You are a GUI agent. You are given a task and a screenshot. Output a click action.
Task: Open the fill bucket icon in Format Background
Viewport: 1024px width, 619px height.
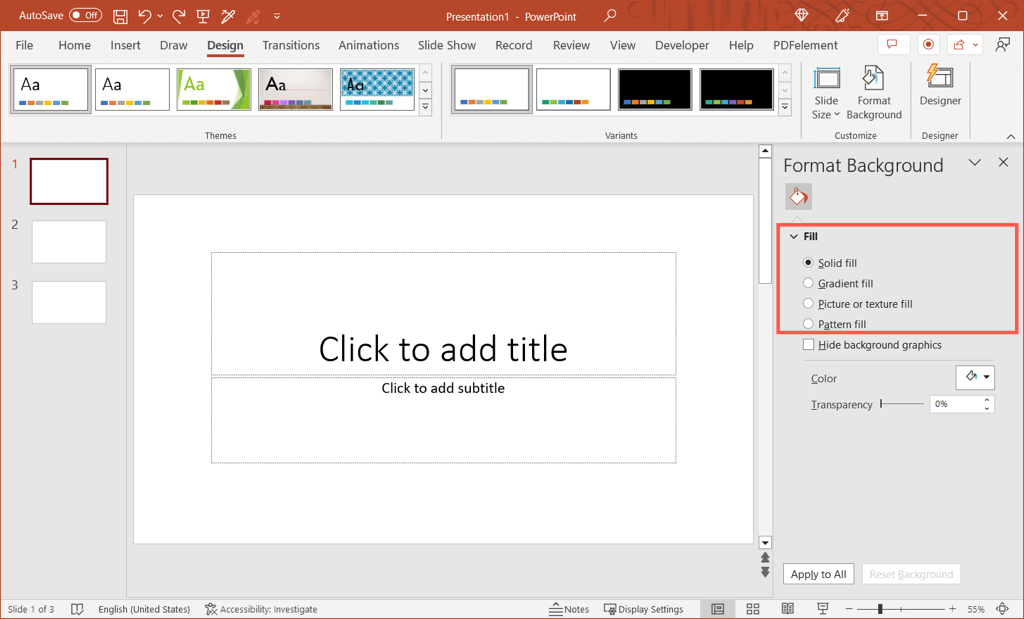tap(797, 196)
